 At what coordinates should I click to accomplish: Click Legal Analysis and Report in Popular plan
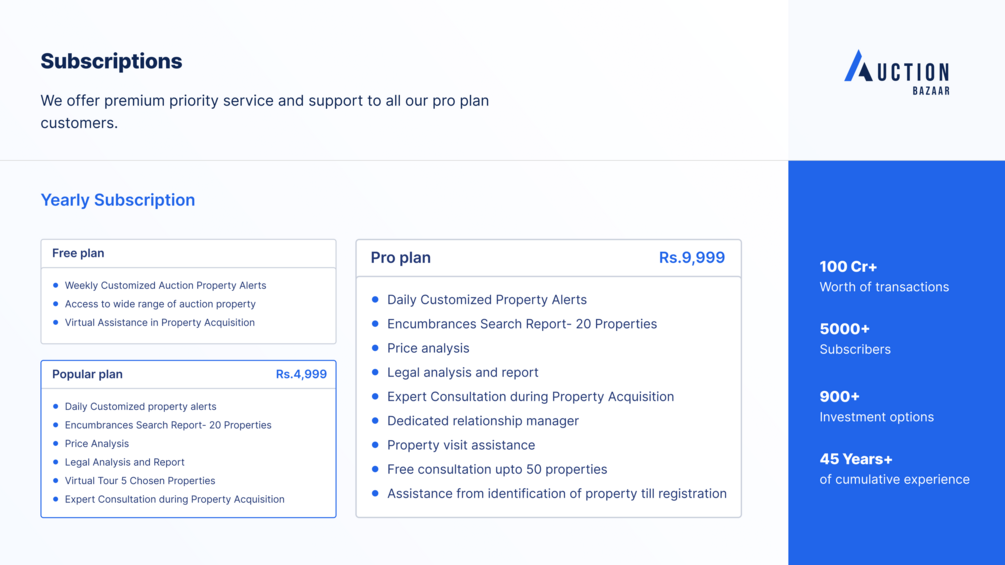[x=124, y=462]
